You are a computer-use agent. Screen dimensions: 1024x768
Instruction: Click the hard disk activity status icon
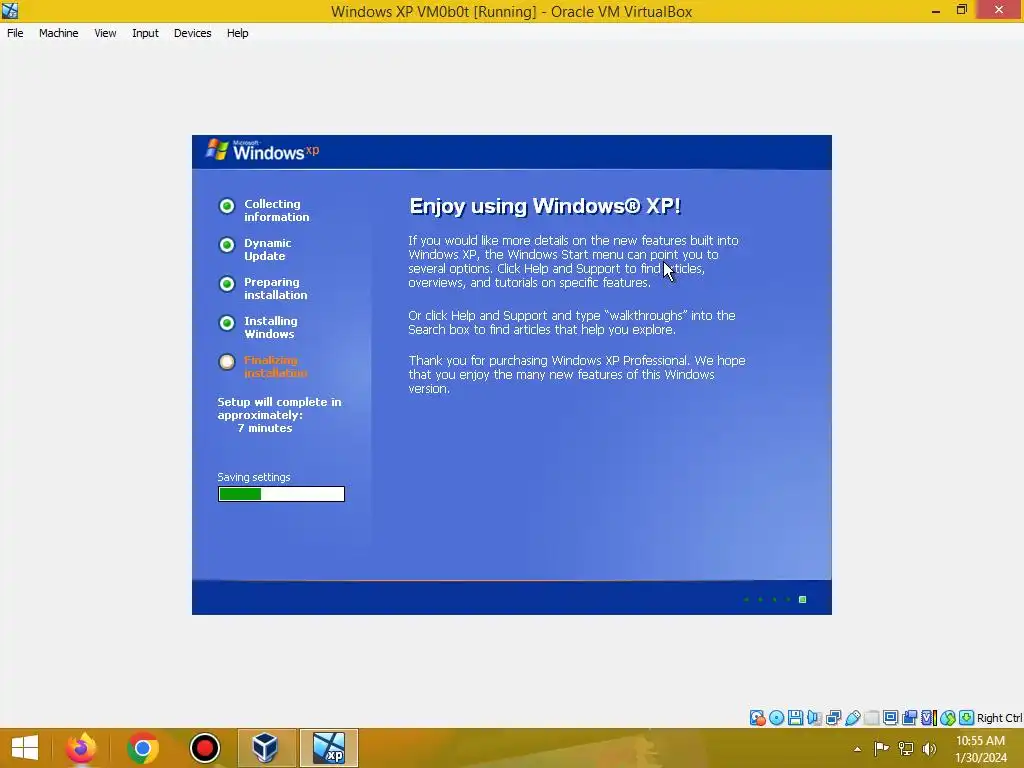pyautogui.click(x=758, y=718)
